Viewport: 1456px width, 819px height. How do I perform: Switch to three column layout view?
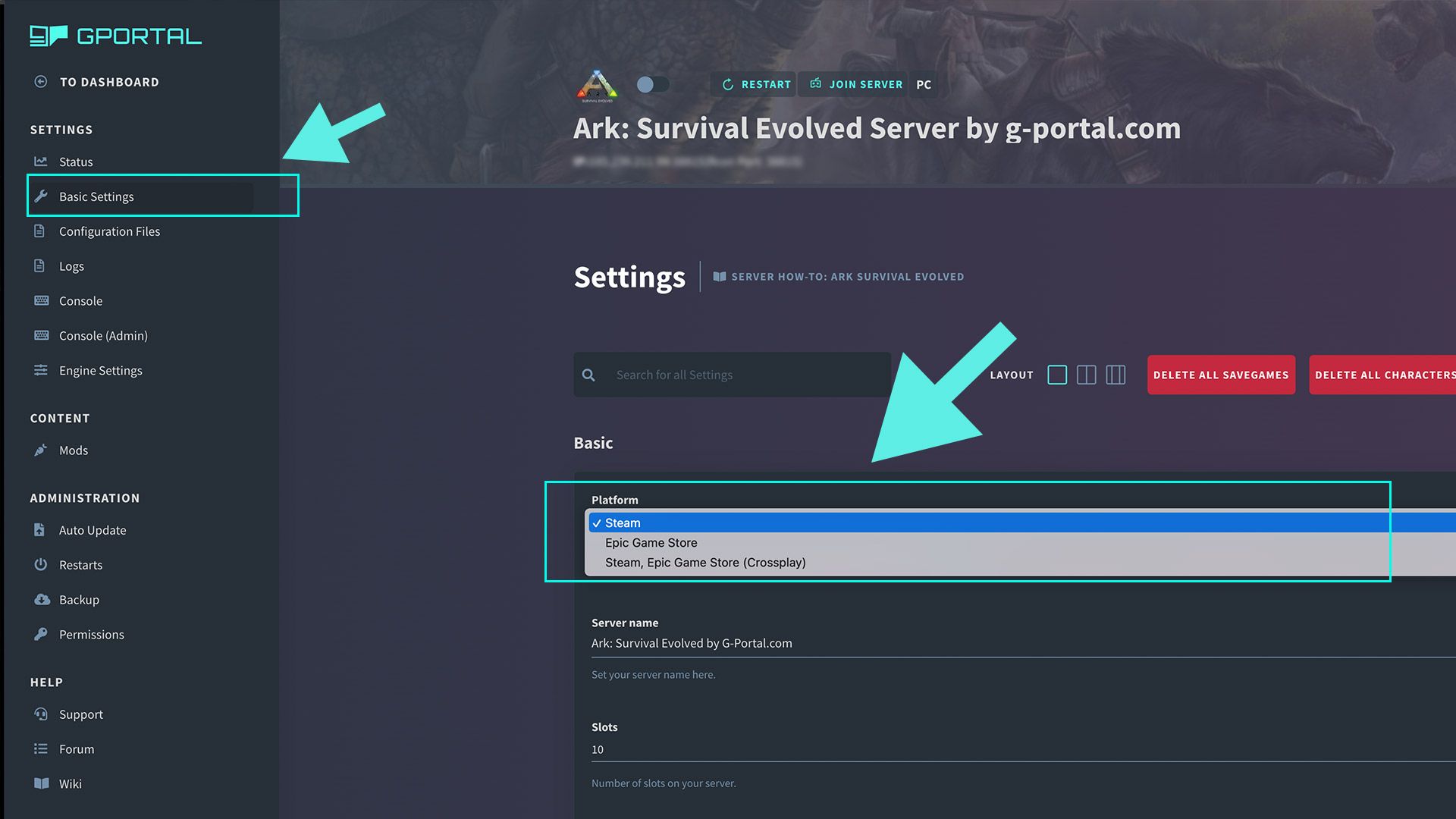(1116, 374)
